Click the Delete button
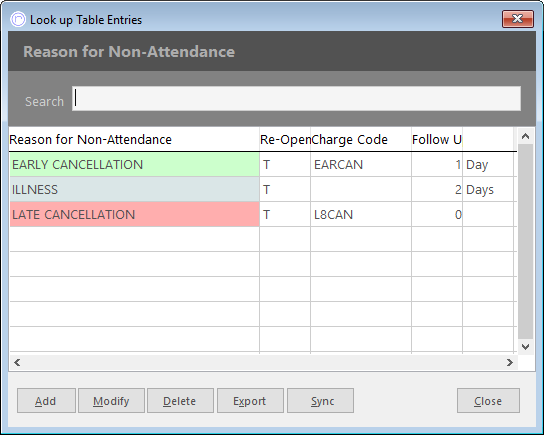The image size is (544, 435). click(x=180, y=401)
